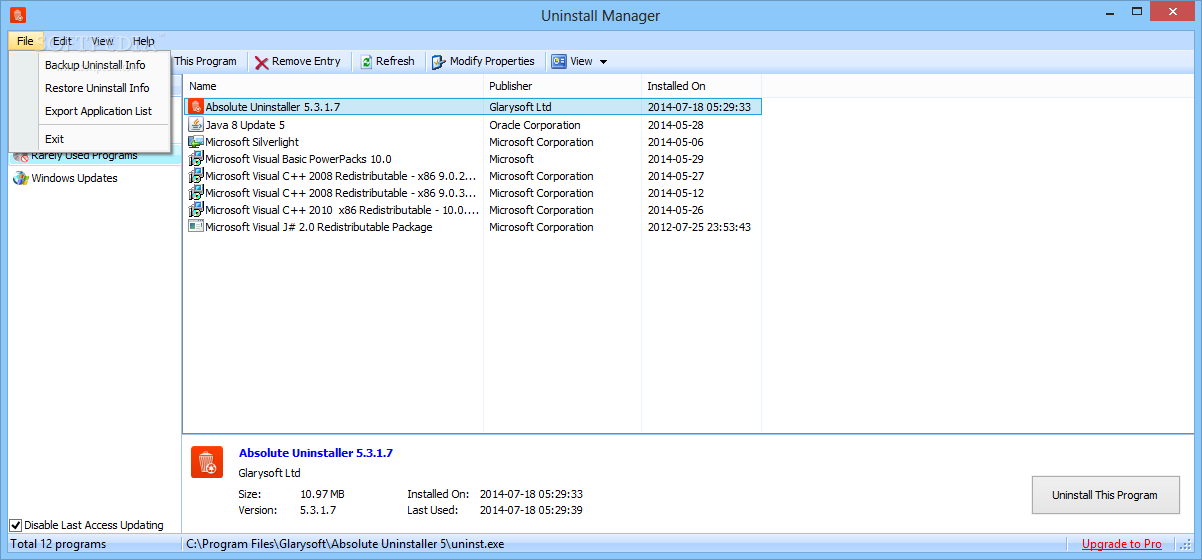Viewport: 1202px width, 560px height.
Task: Sort by the Name column header
Action: click(x=334, y=86)
